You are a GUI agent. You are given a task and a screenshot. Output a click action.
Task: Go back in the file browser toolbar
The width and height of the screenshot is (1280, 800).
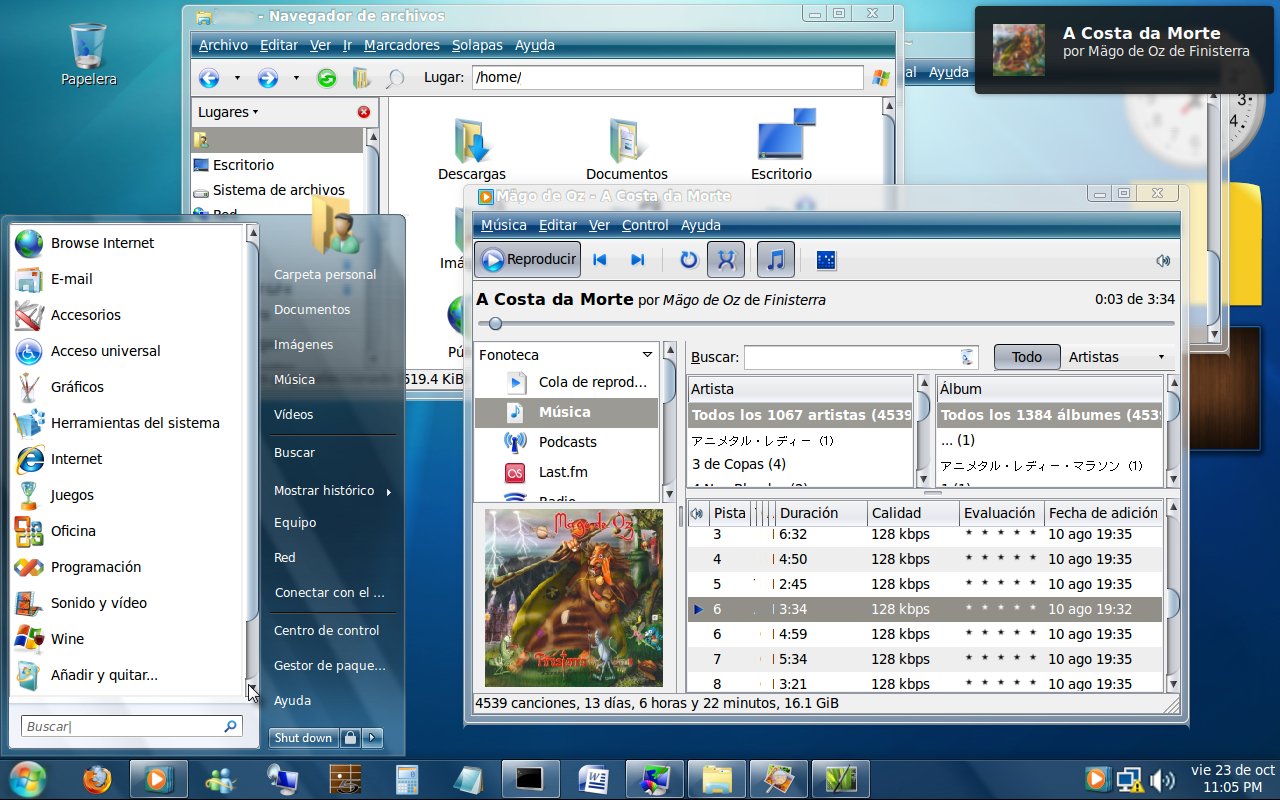209,78
